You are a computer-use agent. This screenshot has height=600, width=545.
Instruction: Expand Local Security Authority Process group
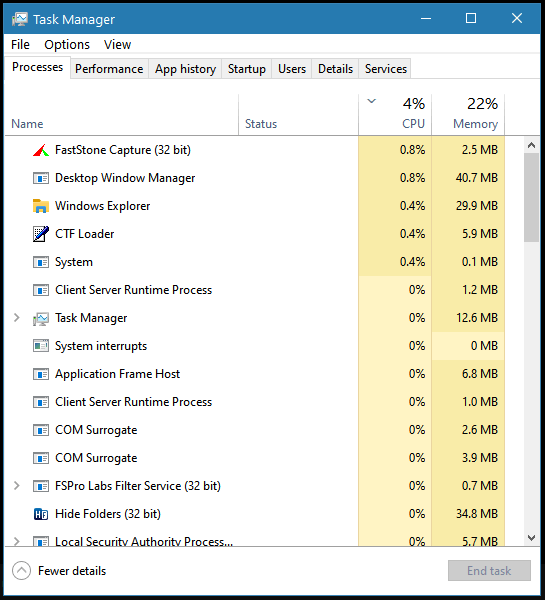16,541
